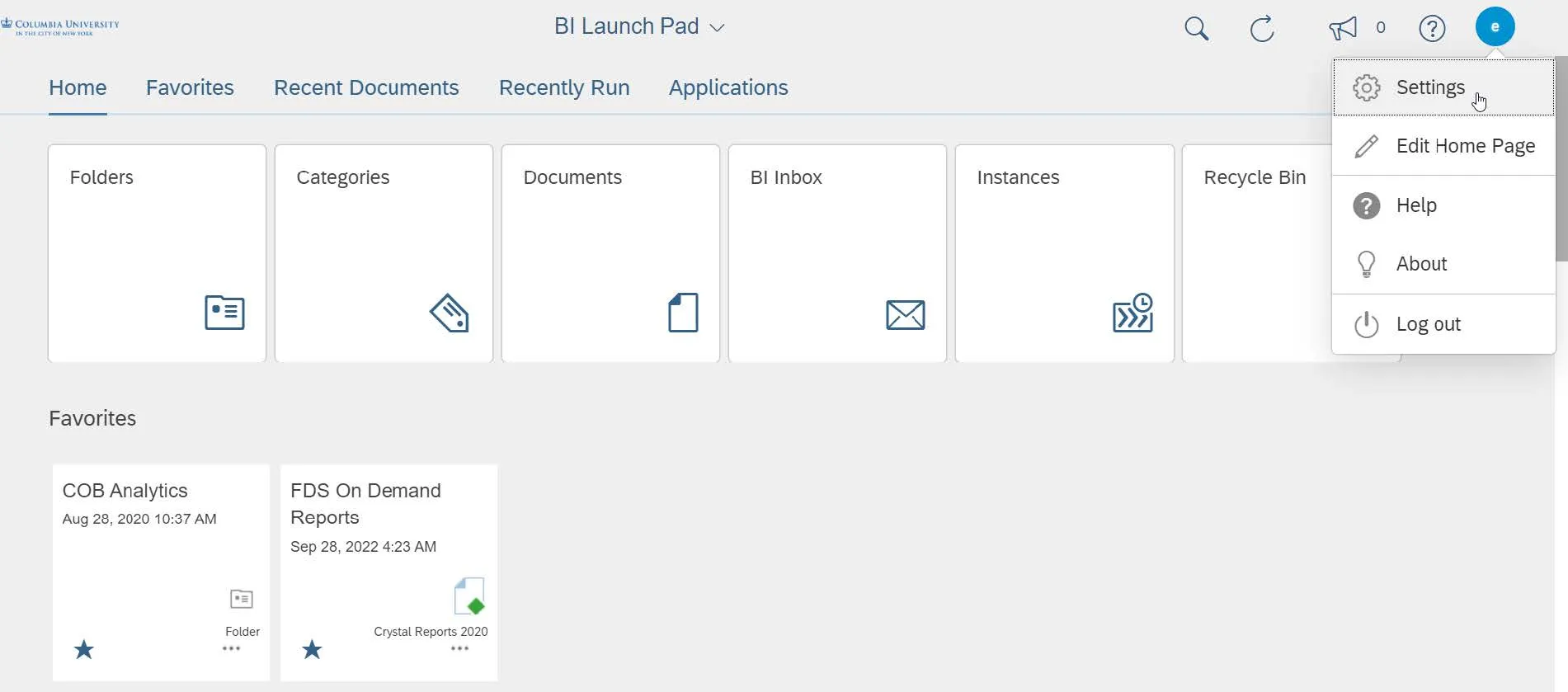Choose Log out from the user menu
1568x692 pixels.
pyautogui.click(x=1443, y=324)
